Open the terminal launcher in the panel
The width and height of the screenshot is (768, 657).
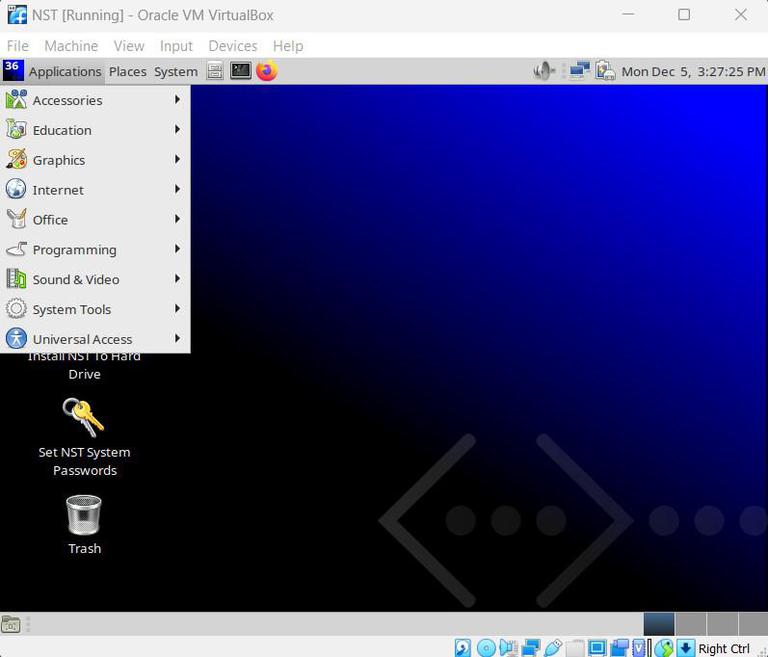240,71
